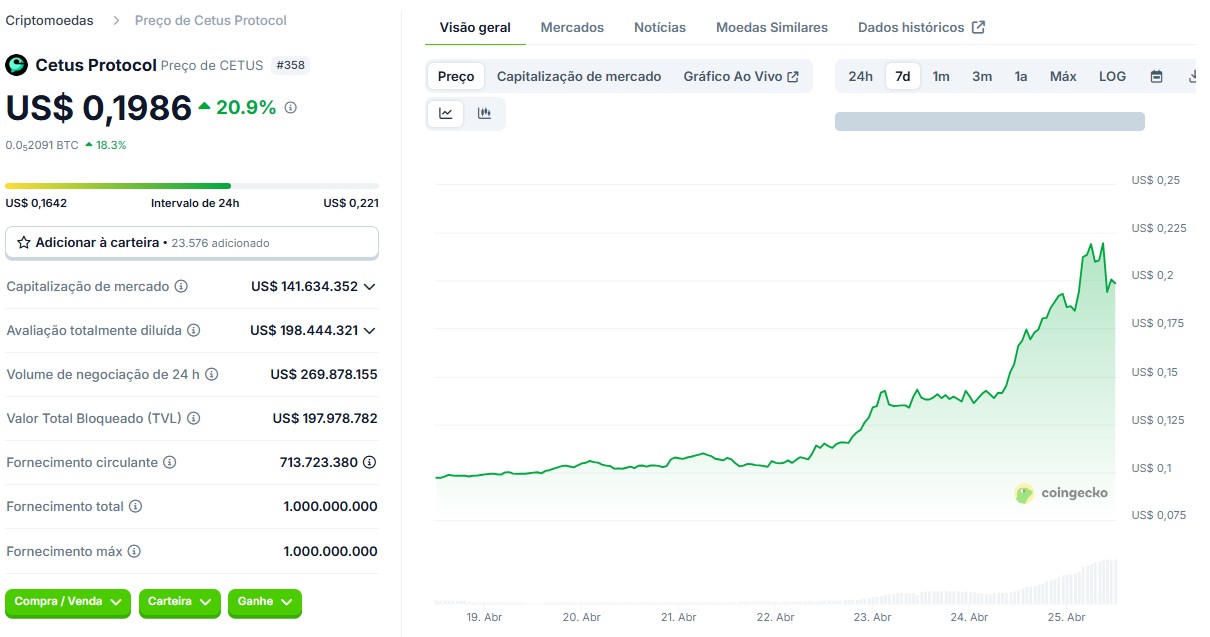Click US$ 197.978.782 TVL value
Image resolution: width=1210 pixels, height=637 pixels.
coord(325,418)
